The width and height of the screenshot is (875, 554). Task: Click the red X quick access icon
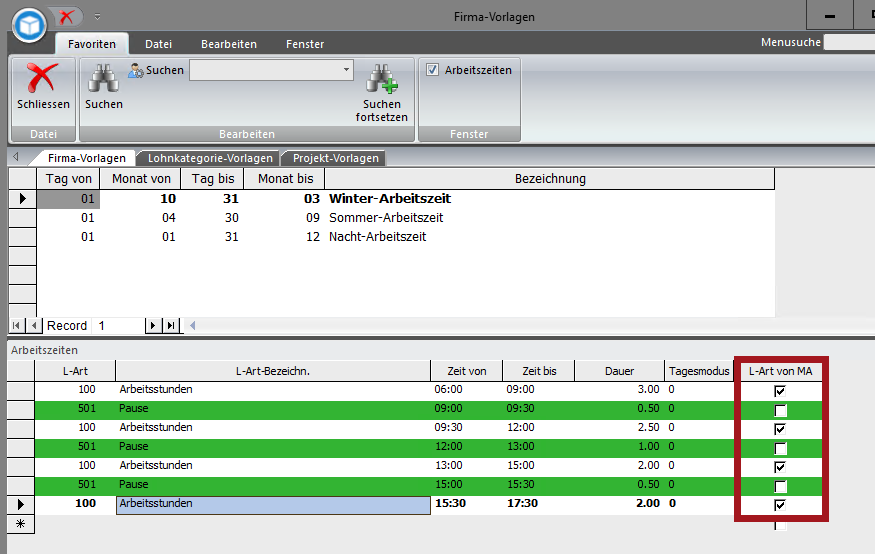point(66,17)
